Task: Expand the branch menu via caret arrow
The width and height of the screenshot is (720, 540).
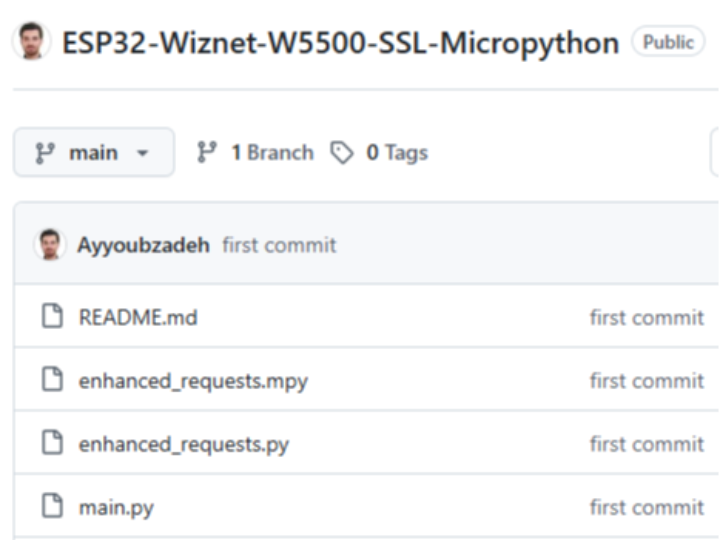Action: 142,154
